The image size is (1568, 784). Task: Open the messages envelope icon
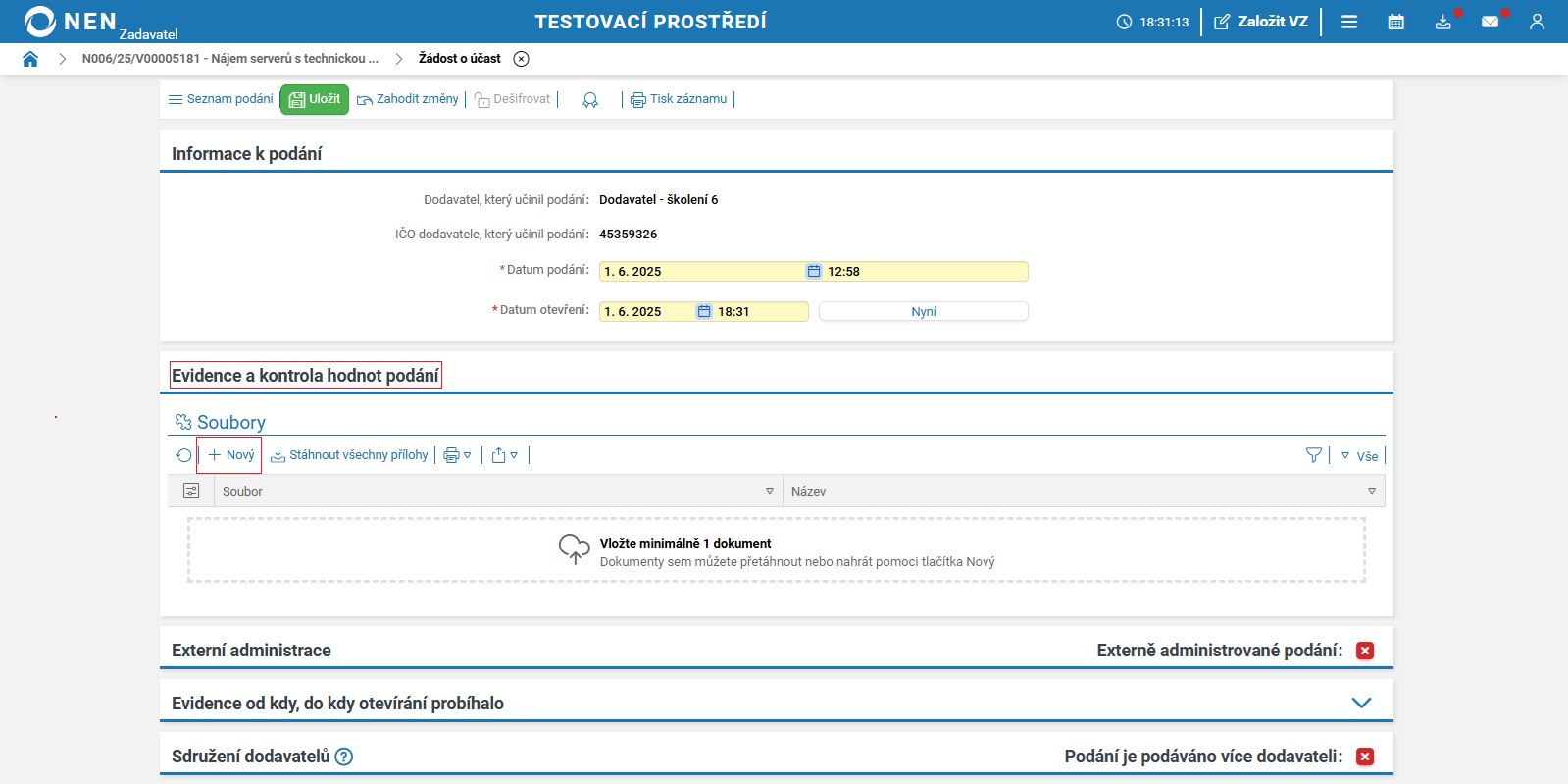pyautogui.click(x=1490, y=22)
